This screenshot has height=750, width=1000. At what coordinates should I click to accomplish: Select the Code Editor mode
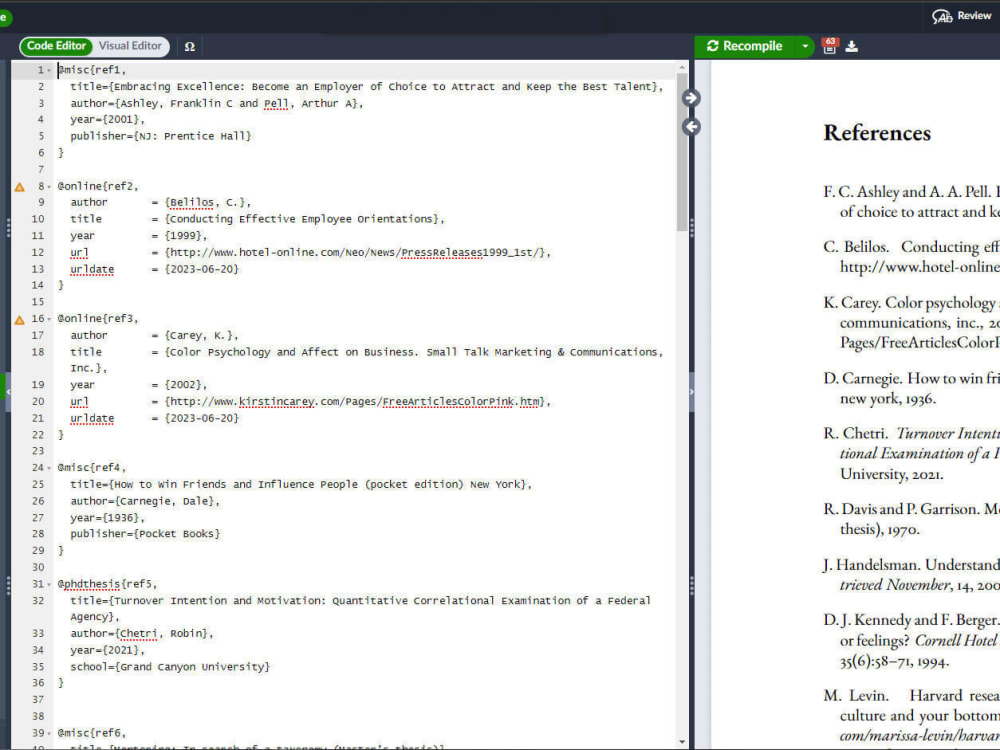tap(55, 46)
